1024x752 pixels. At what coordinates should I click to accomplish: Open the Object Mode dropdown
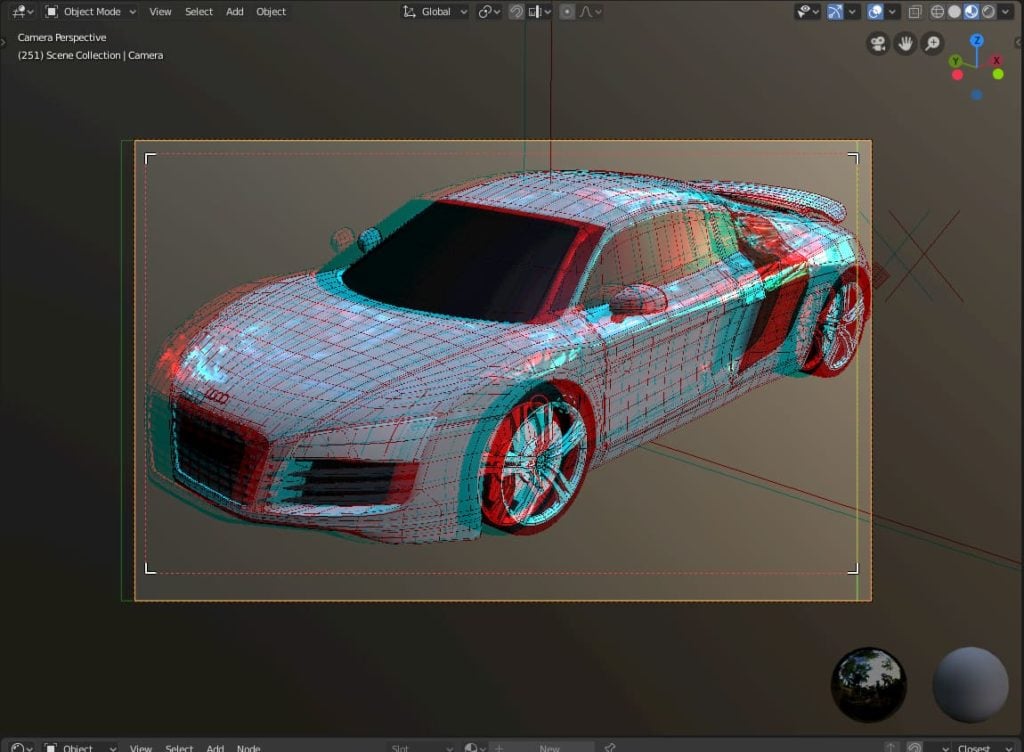pyautogui.click(x=91, y=12)
